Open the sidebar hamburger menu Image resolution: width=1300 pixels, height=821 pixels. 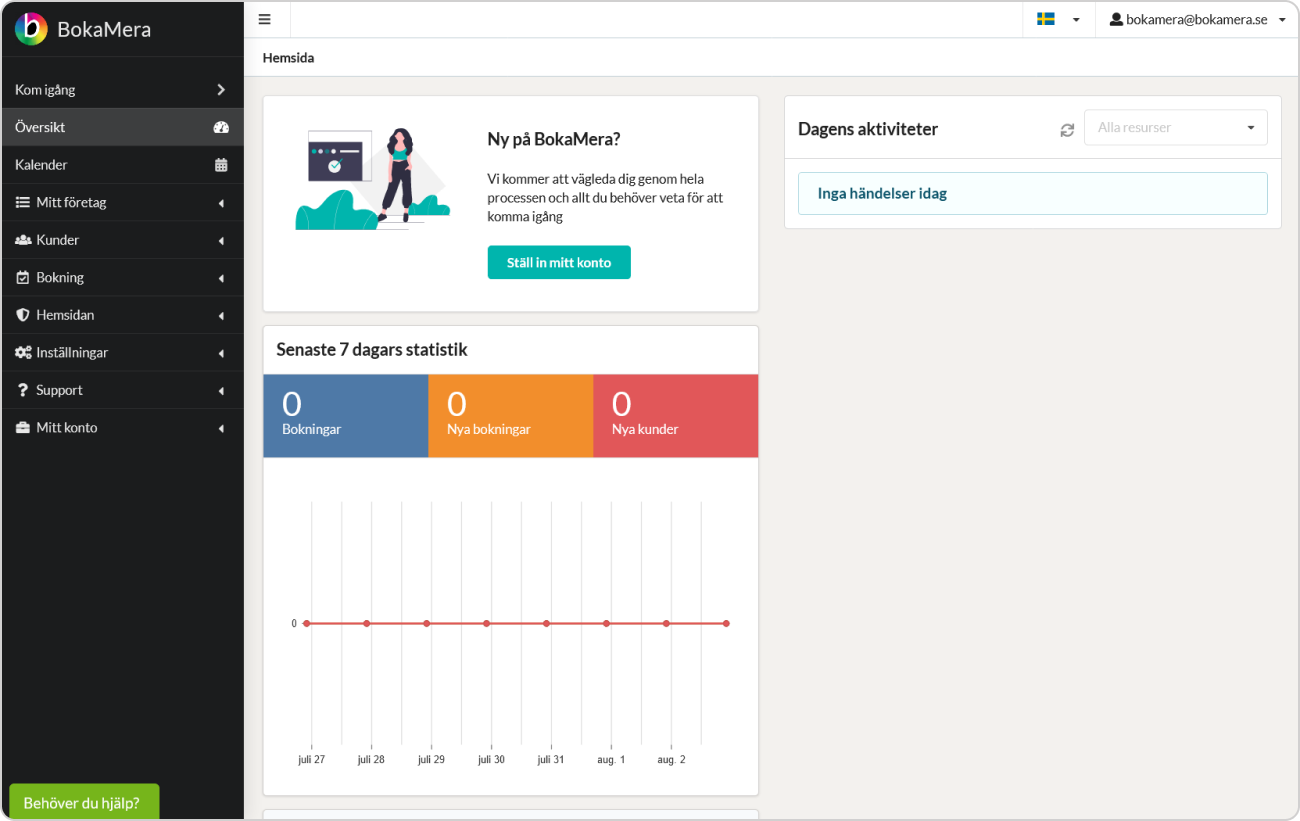(x=264, y=18)
